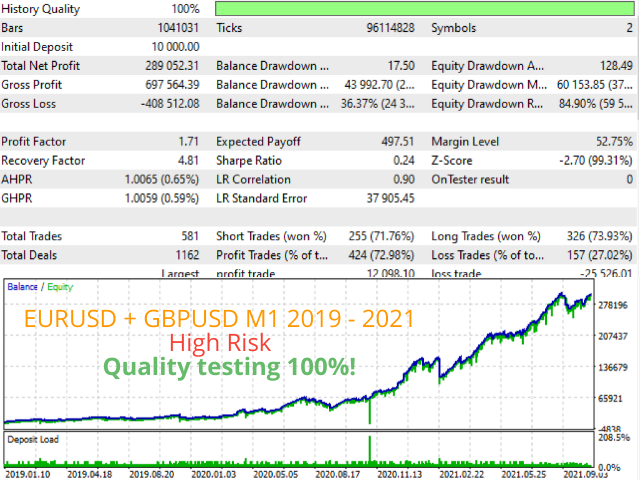Select the Symbols value 2

629,28
